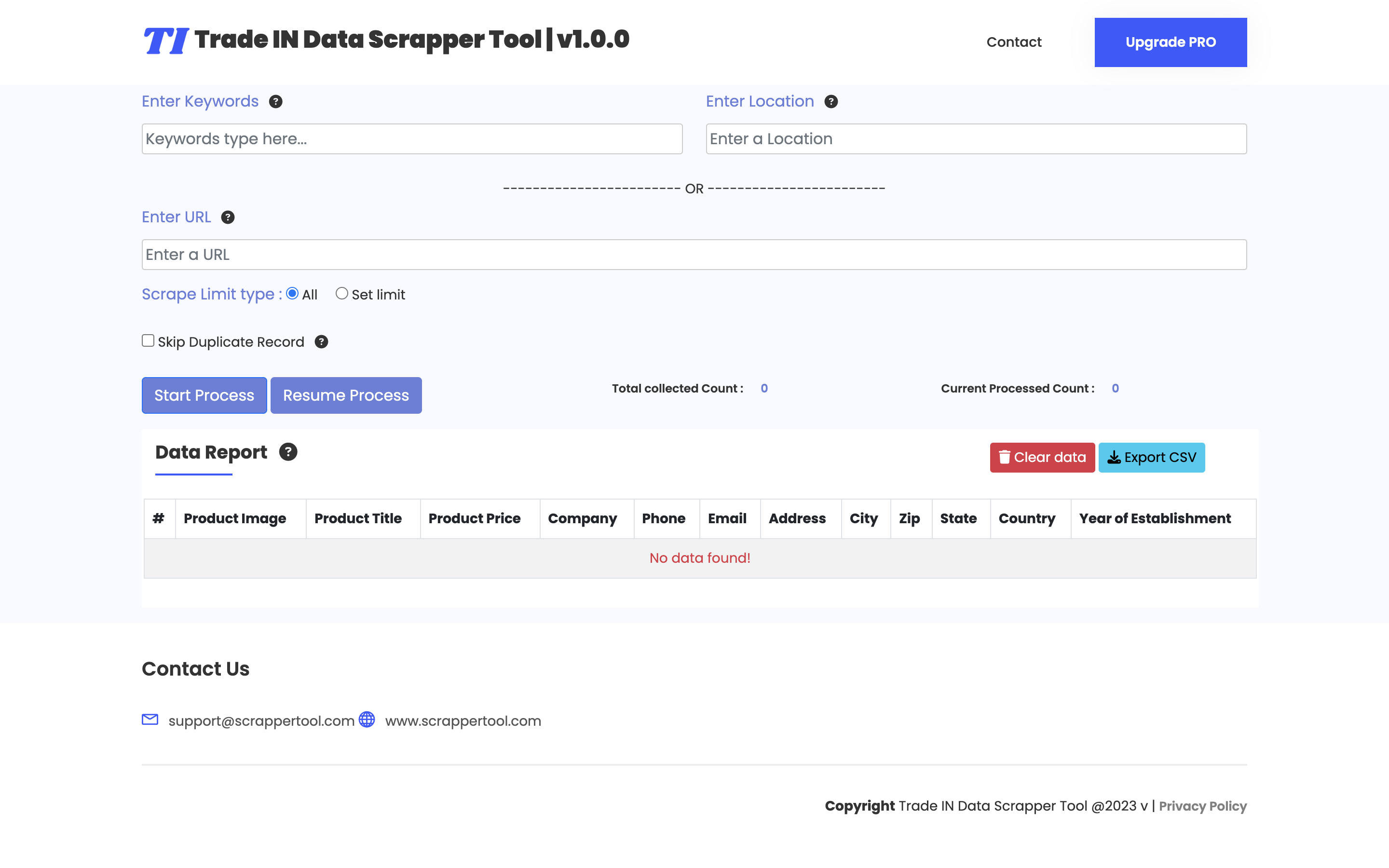Select the All scrape limit radio

[x=292, y=293]
